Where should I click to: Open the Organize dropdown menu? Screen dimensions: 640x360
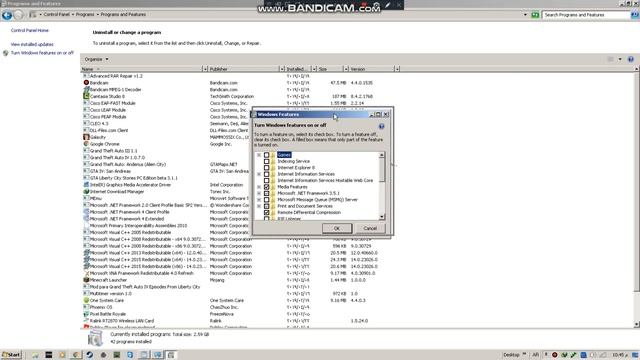(x=96, y=59)
